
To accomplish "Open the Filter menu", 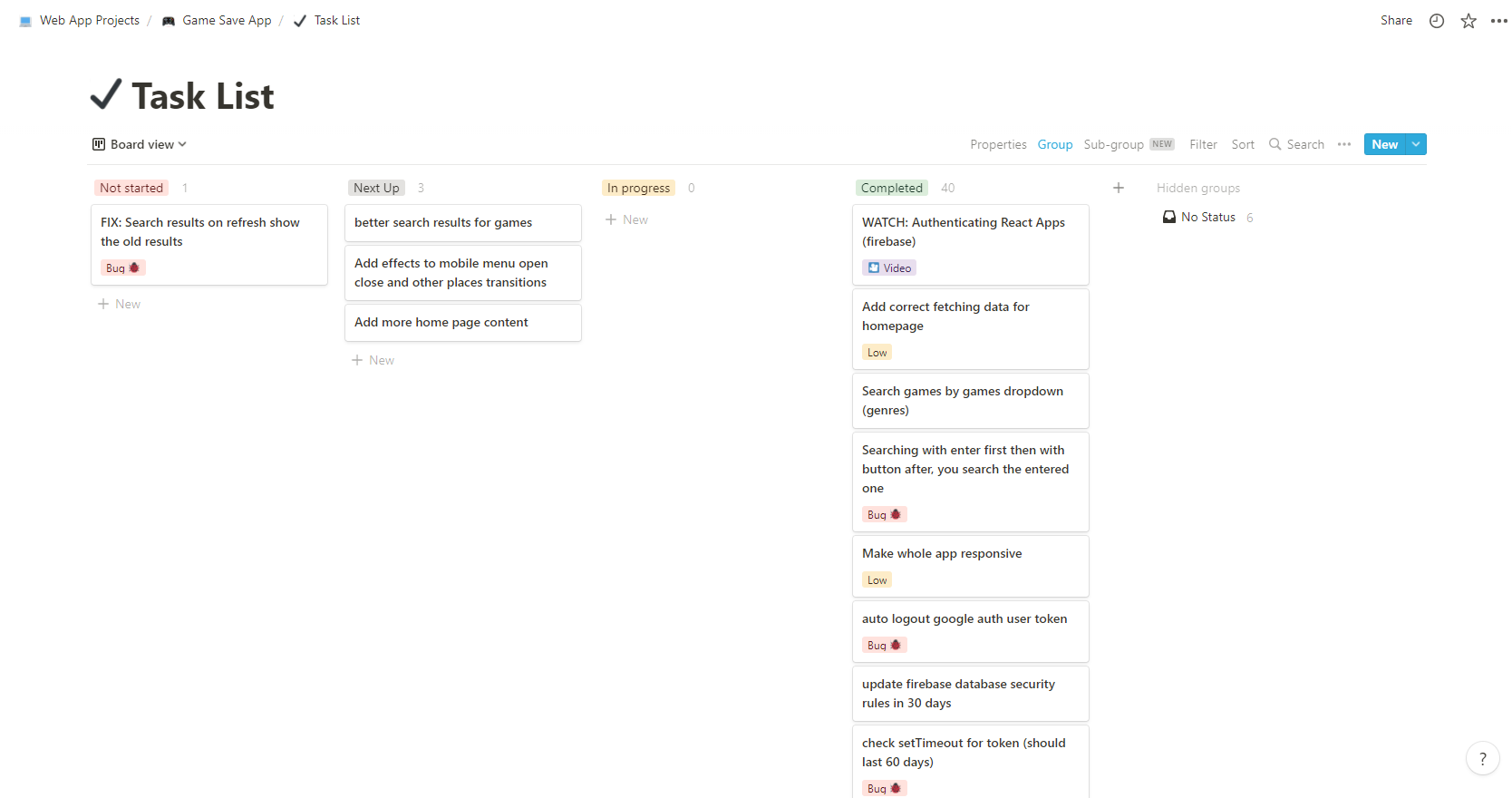I will [x=1203, y=144].
